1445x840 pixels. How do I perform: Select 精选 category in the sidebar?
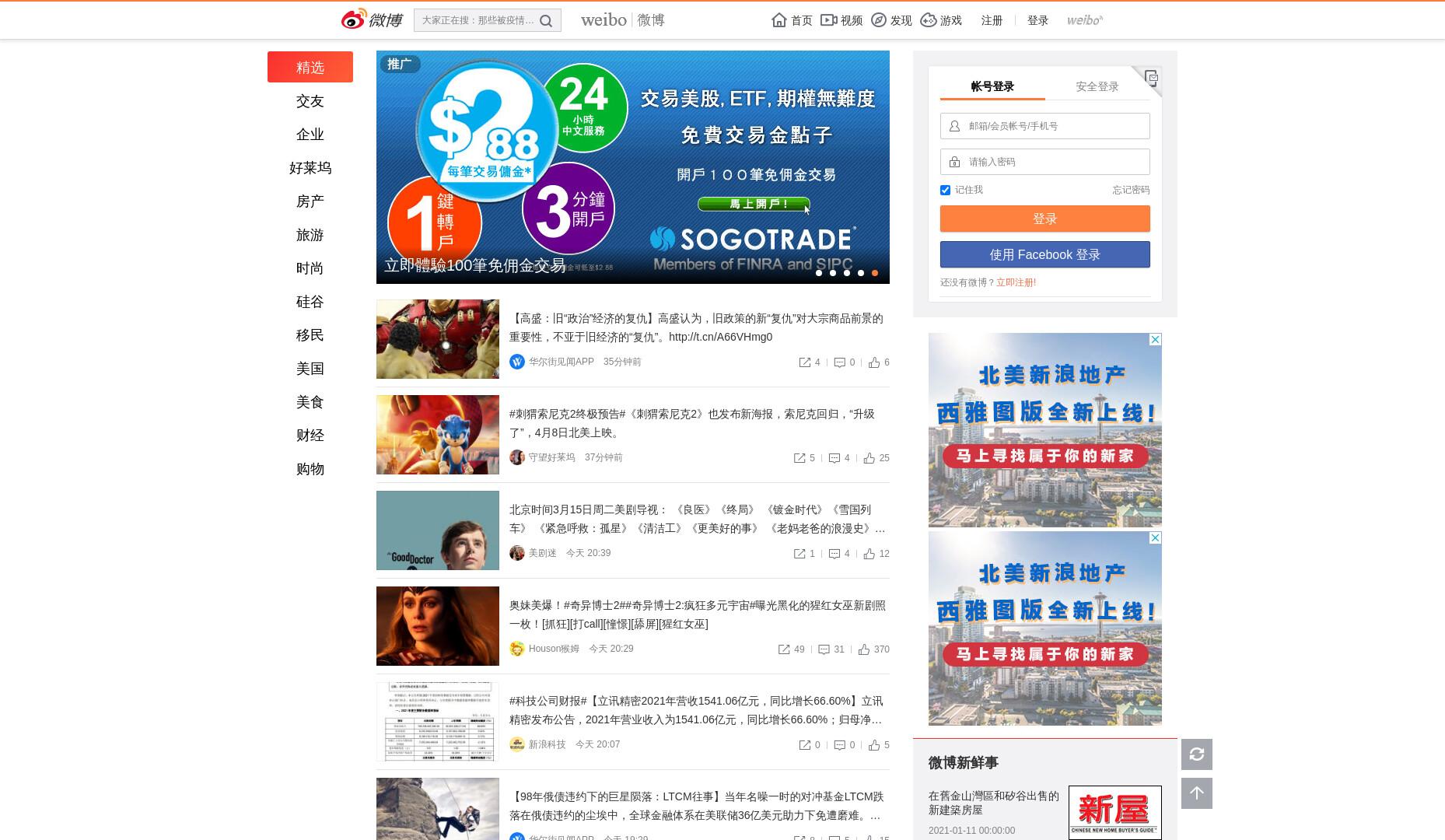pos(310,67)
